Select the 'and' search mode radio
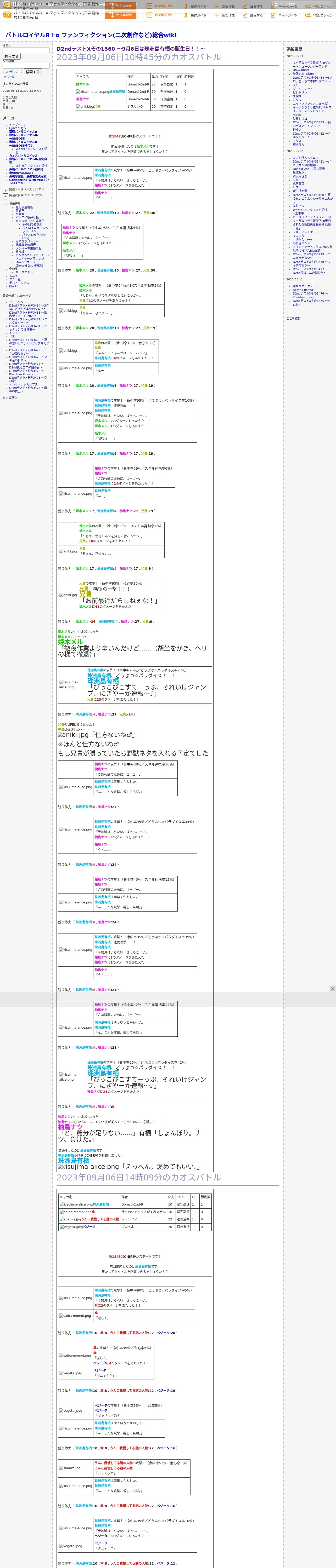Screen dimensions: 336x1568 [11, 71]
